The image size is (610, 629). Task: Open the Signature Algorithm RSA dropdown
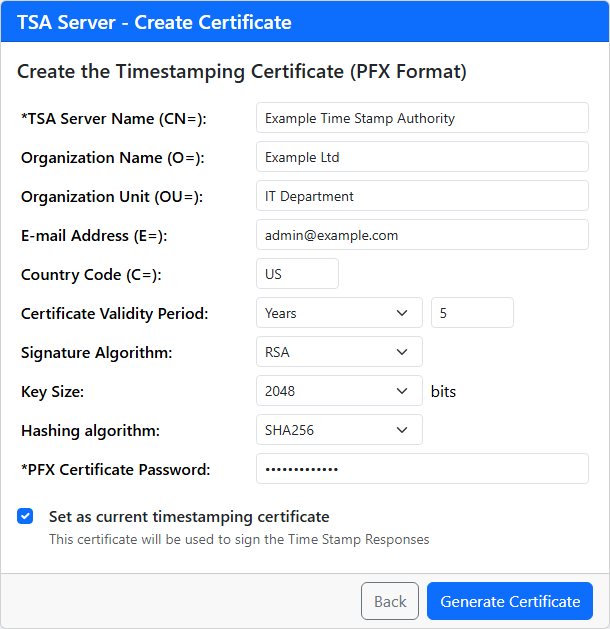[339, 352]
